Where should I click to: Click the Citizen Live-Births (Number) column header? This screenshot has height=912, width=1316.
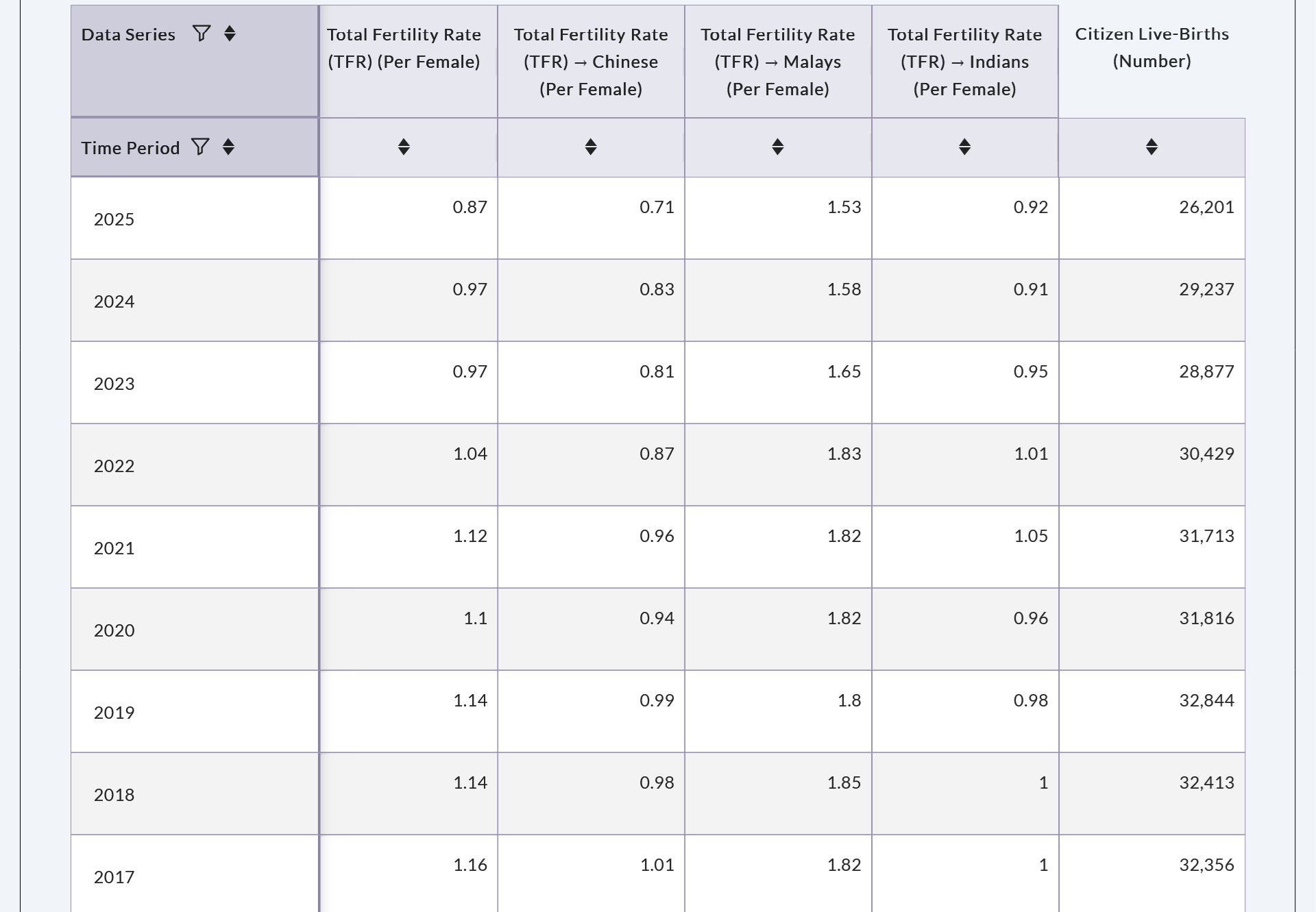[x=1151, y=47]
